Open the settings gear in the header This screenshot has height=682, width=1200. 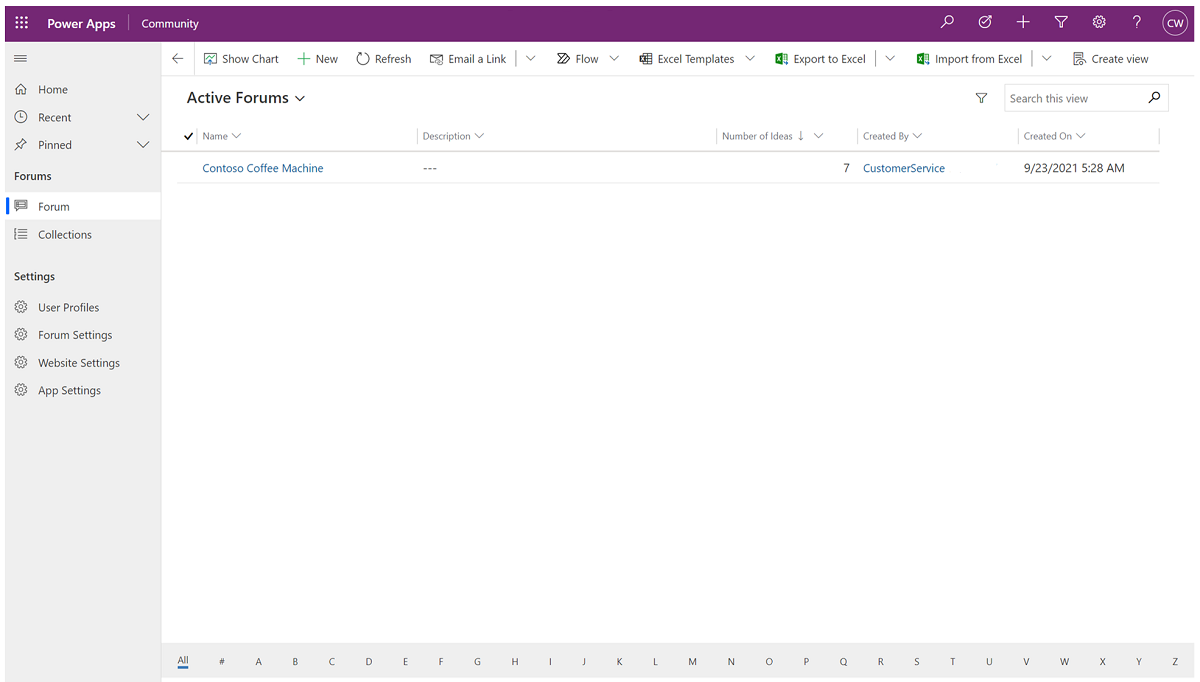1099,22
